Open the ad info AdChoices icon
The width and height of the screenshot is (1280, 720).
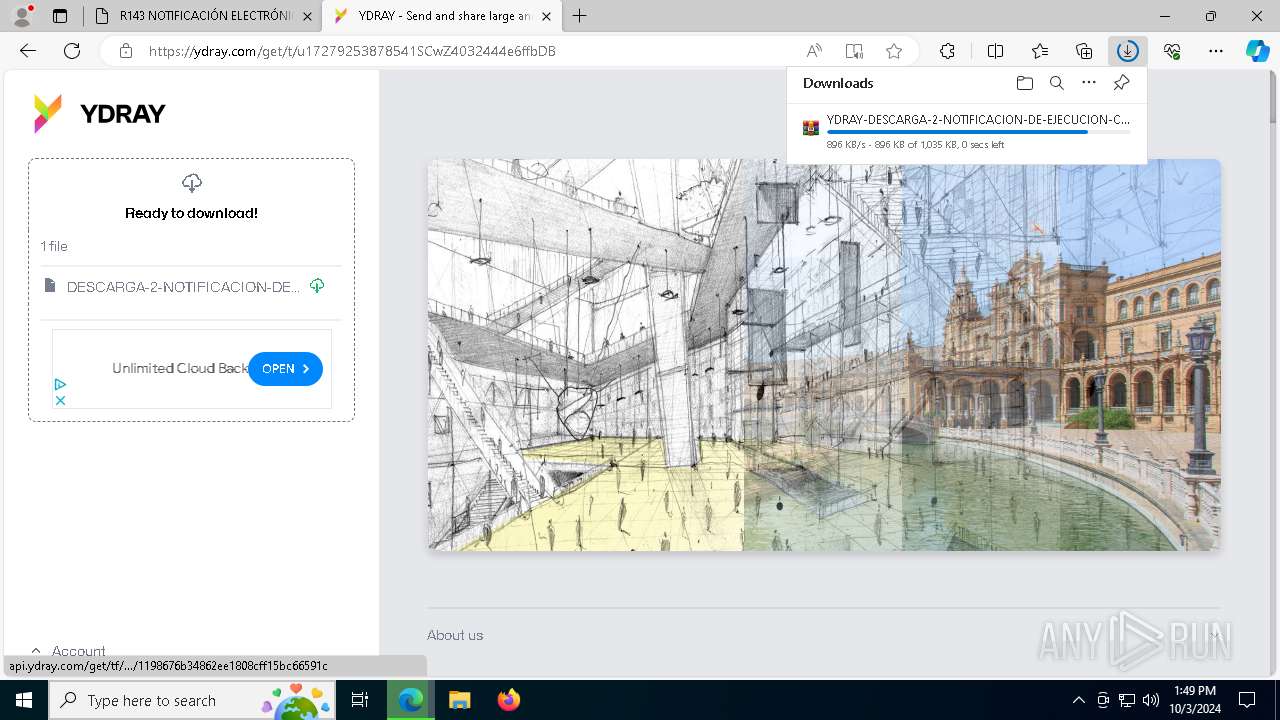(x=60, y=384)
